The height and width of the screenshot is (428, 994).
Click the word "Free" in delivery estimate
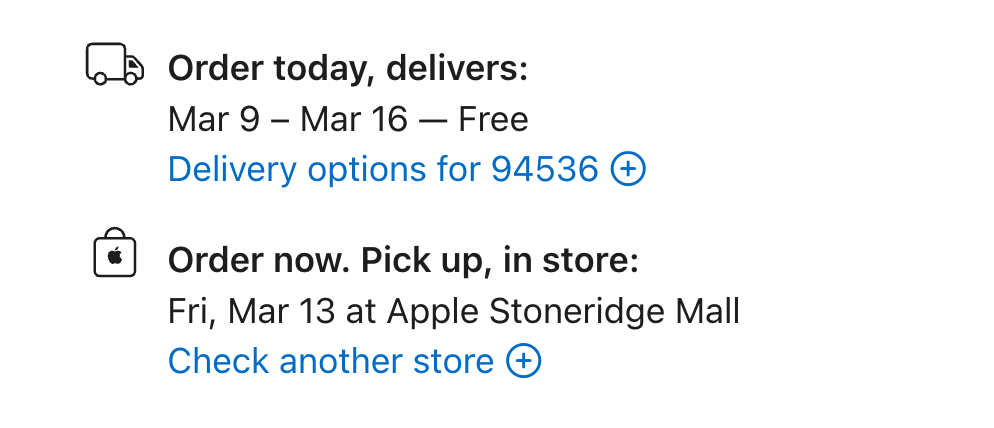point(493,120)
